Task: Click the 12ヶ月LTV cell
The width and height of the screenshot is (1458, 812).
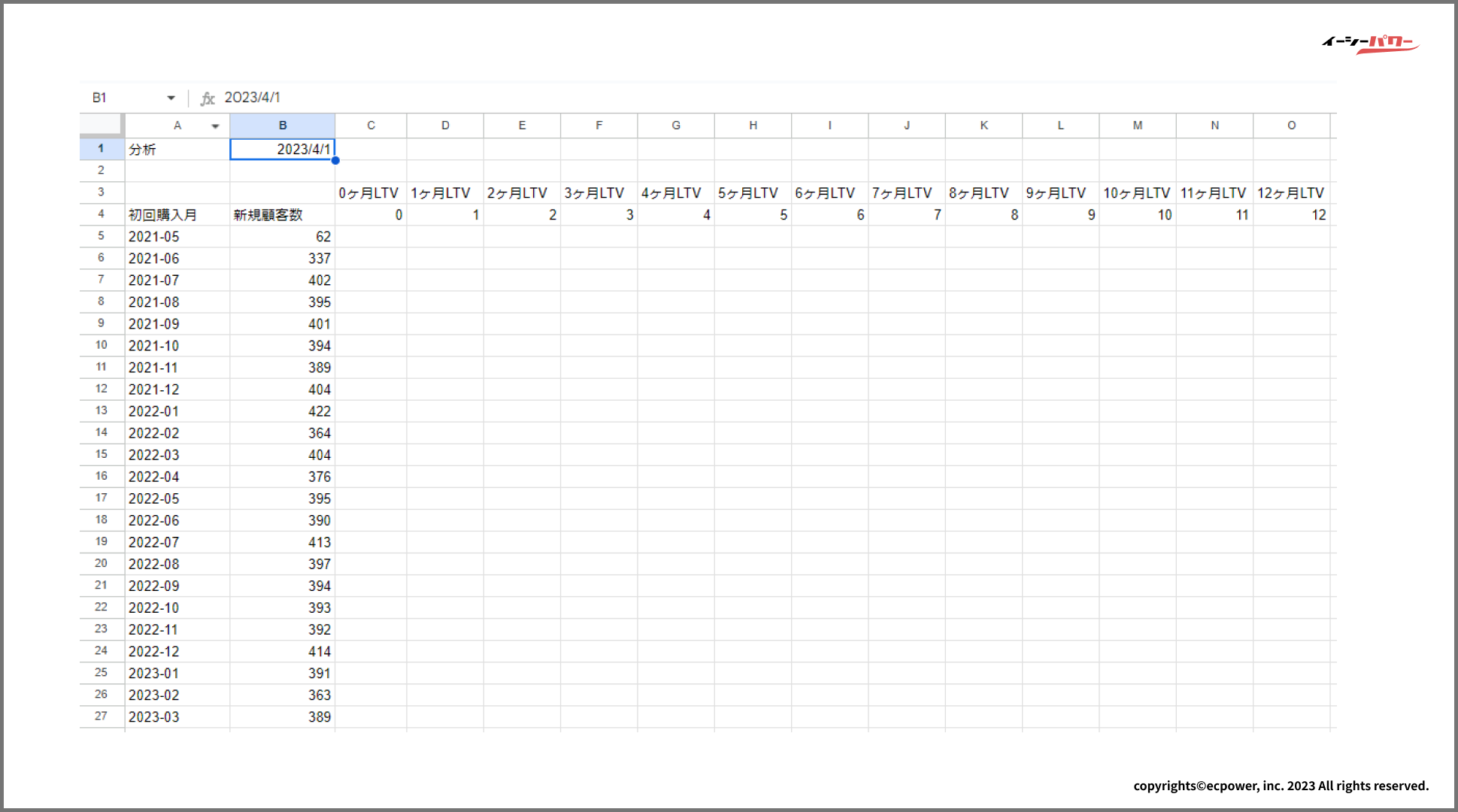Action: tap(1291, 193)
